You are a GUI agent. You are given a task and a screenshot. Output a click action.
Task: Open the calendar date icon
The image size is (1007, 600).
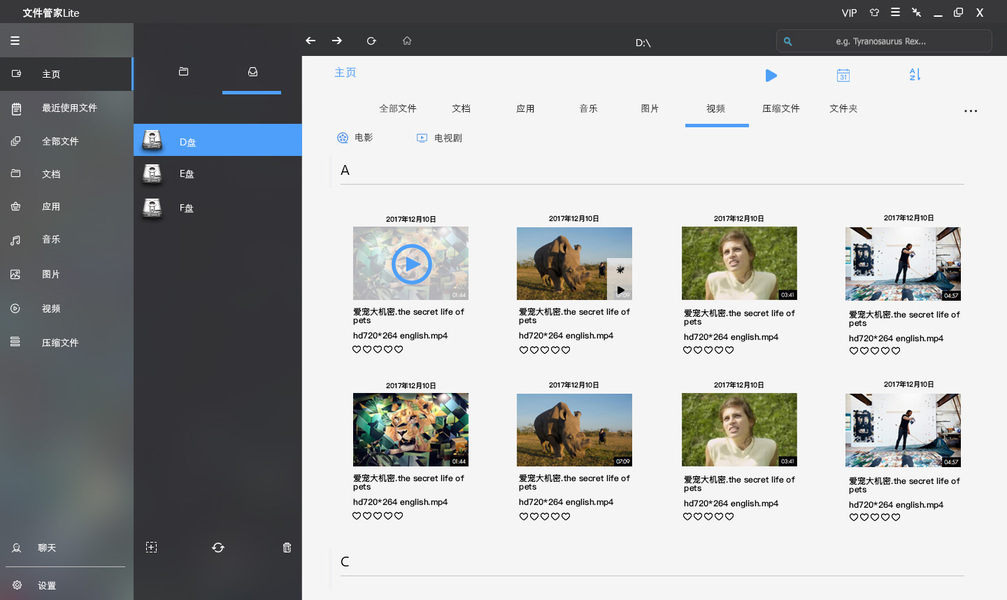(x=843, y=75)
